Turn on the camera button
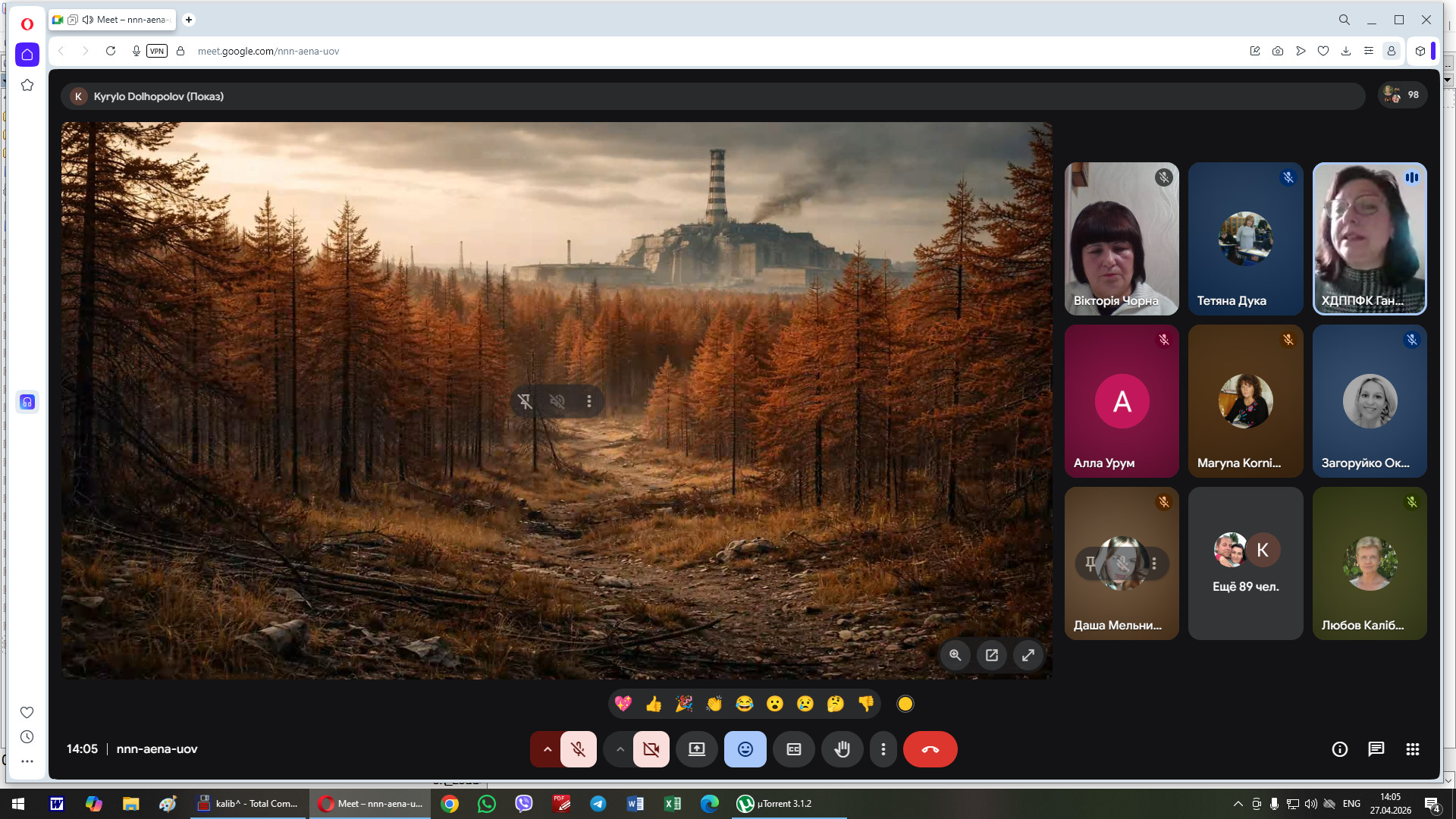 [x=651, y=749]
